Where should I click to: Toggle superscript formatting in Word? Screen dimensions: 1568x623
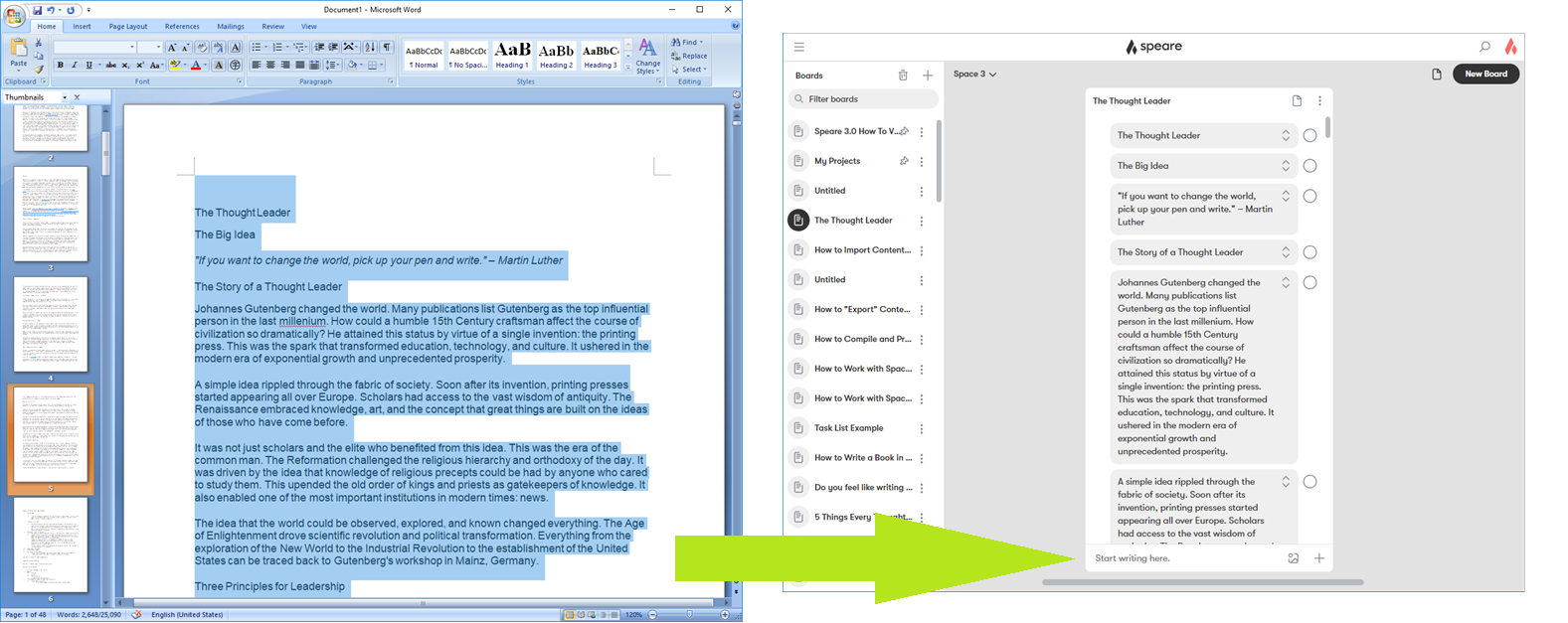click(139, 66)
